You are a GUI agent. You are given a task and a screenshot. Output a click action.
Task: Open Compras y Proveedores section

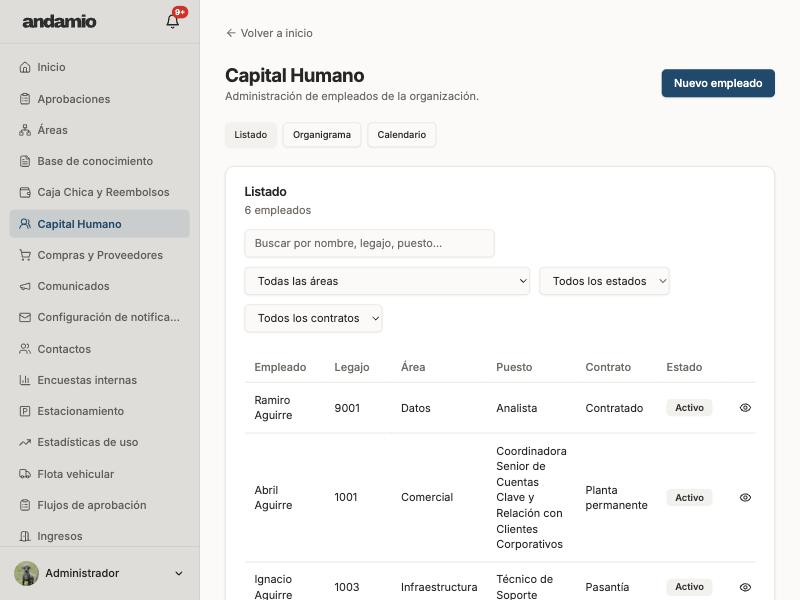[x=99, y=255]
